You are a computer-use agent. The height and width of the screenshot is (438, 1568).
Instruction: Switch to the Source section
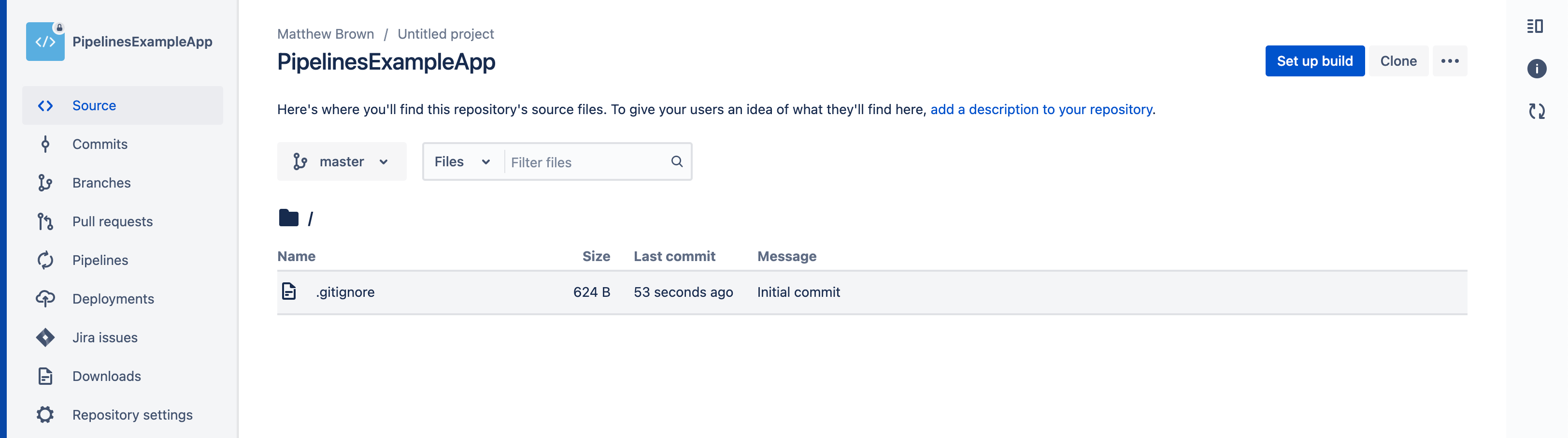coord(94,105)
